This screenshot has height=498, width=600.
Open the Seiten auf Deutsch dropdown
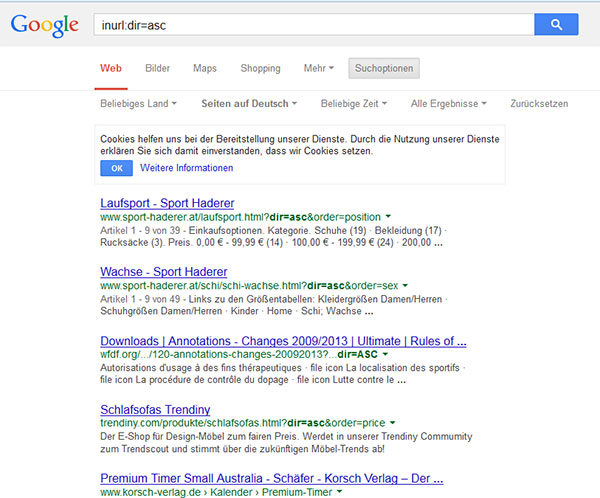click(x=249, y=103)
